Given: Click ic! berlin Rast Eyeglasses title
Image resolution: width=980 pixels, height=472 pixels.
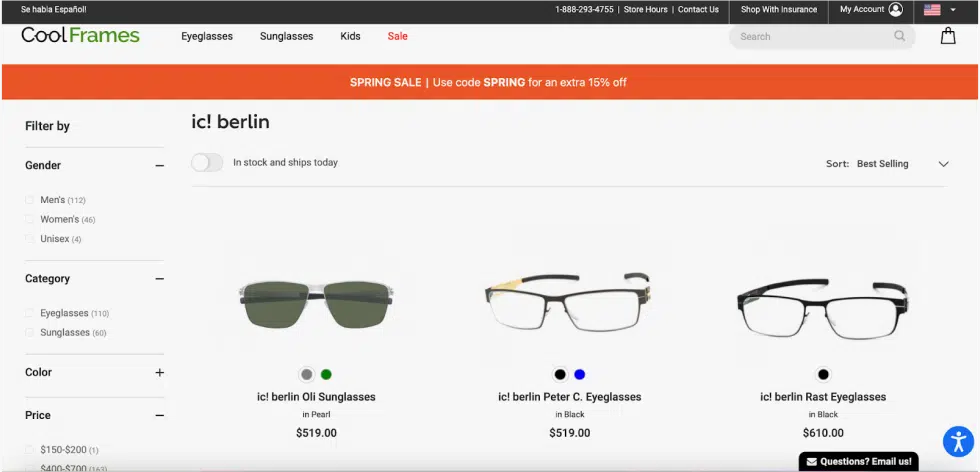Looking at the screenshot, I should (823, 397).
